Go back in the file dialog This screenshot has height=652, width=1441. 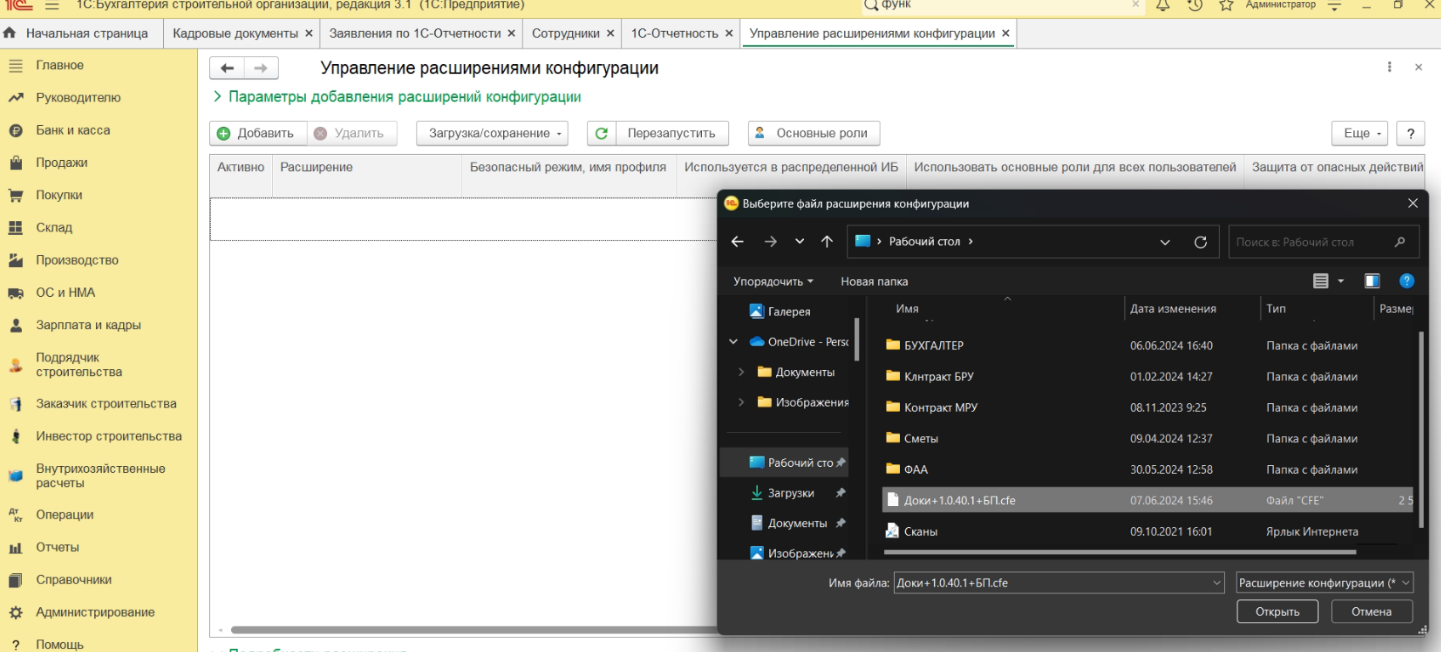[738, 242]
